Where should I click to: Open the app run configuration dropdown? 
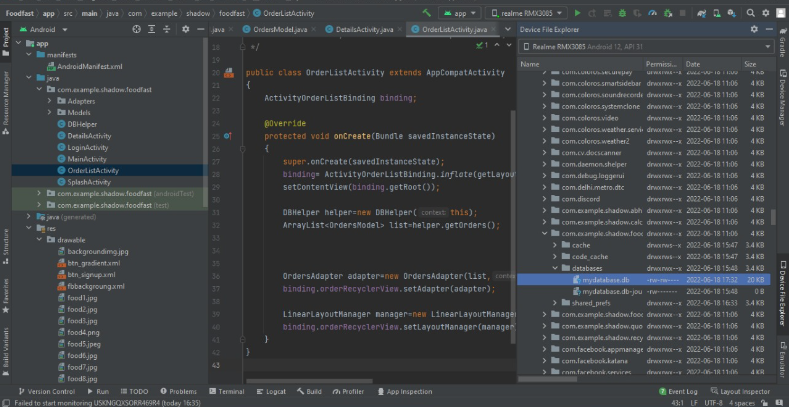click(x=459, y=14)
